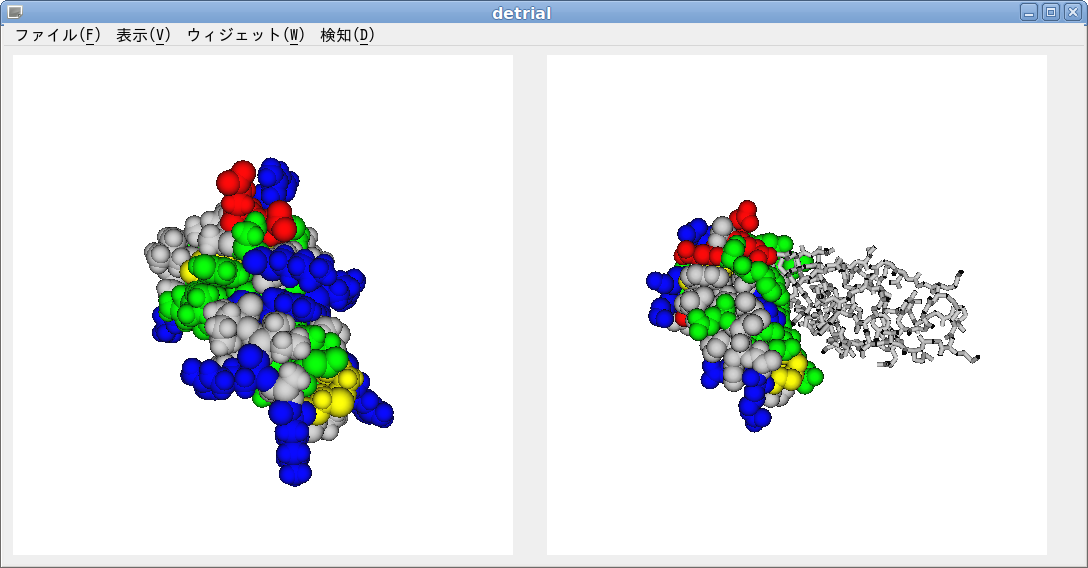Open the ファイル(F) menu

click(58, 35)
